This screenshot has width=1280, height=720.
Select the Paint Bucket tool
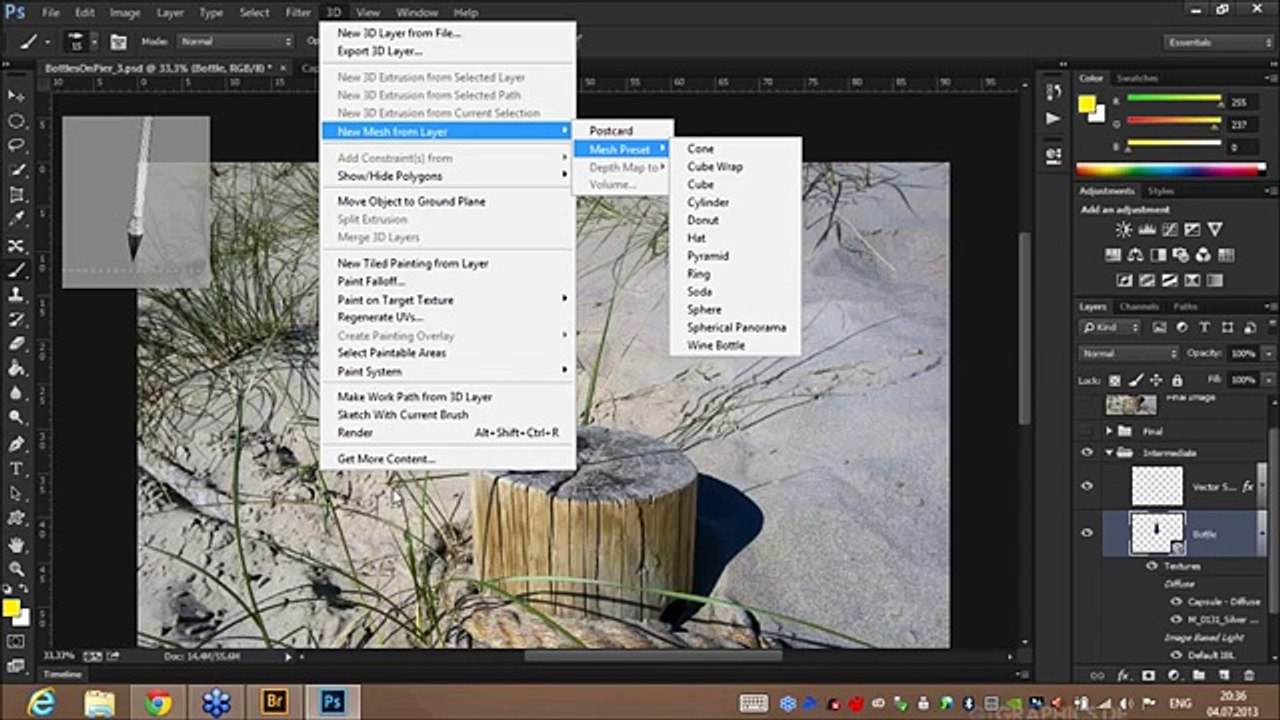pos(16,369)
